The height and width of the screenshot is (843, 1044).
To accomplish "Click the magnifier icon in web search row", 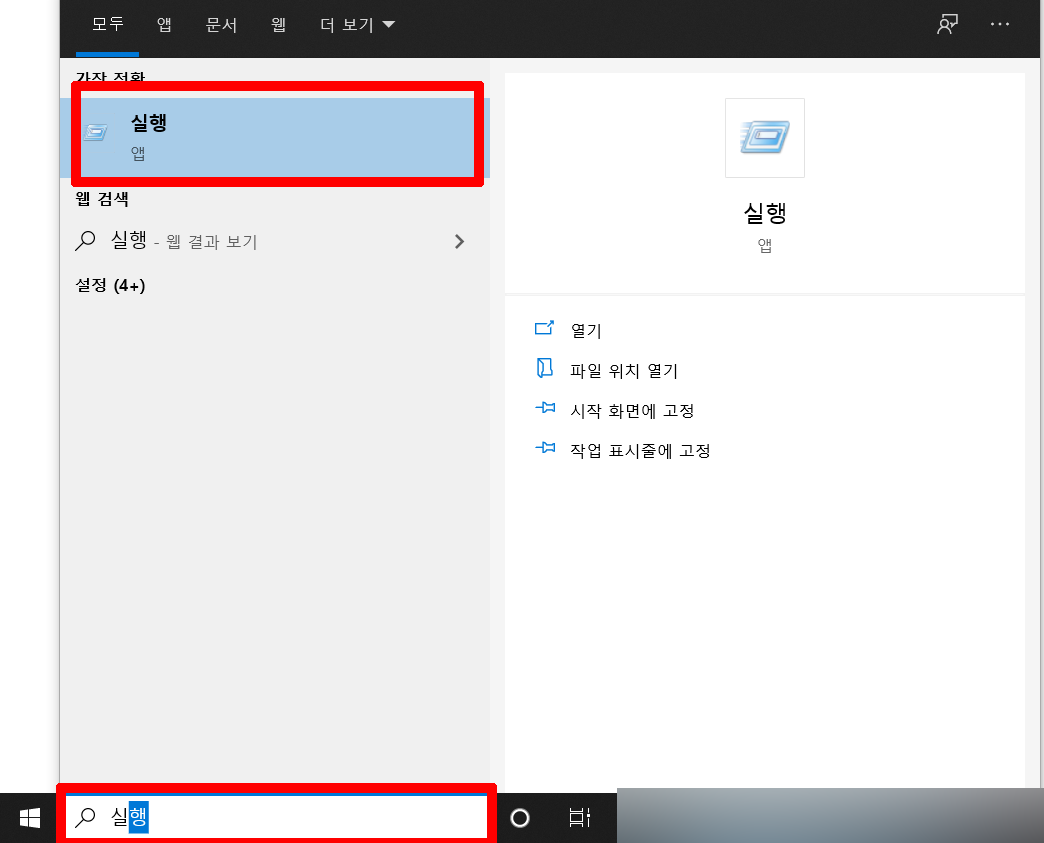I will 85,240.
